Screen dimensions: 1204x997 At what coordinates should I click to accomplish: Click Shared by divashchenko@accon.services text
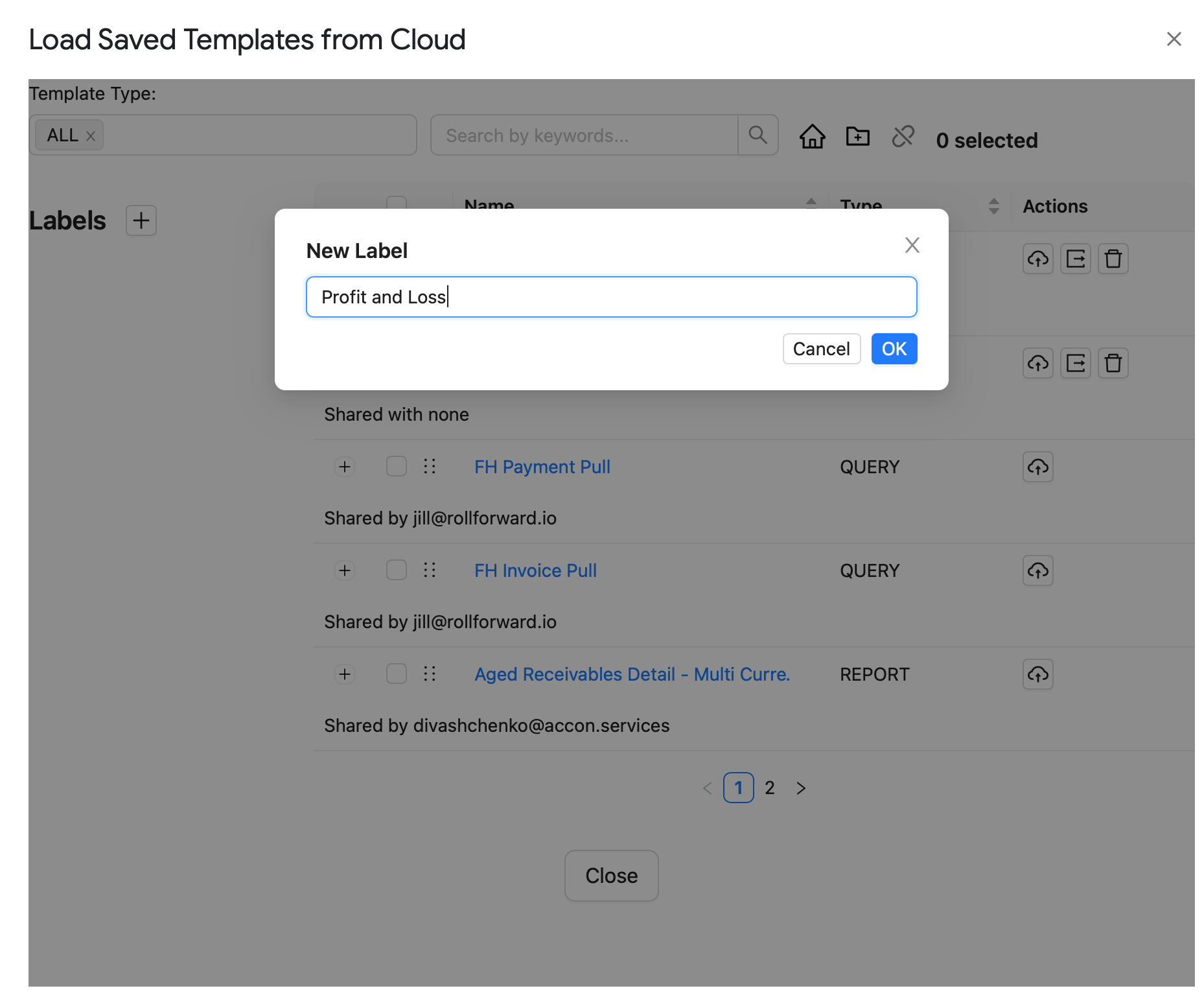[497, 726]
